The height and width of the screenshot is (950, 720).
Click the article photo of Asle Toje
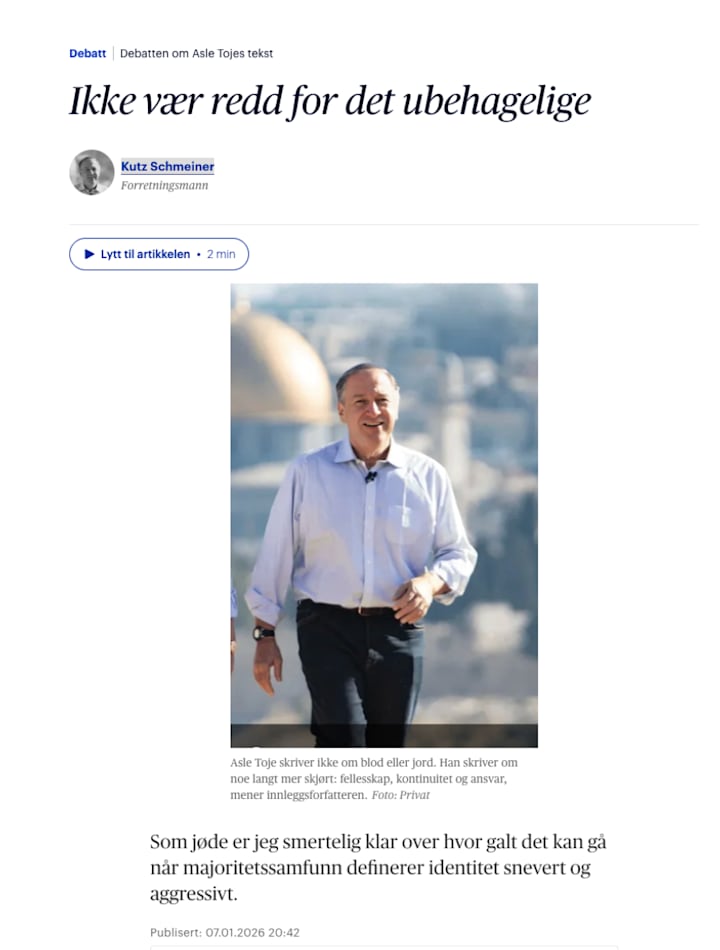tap(383, 510)
